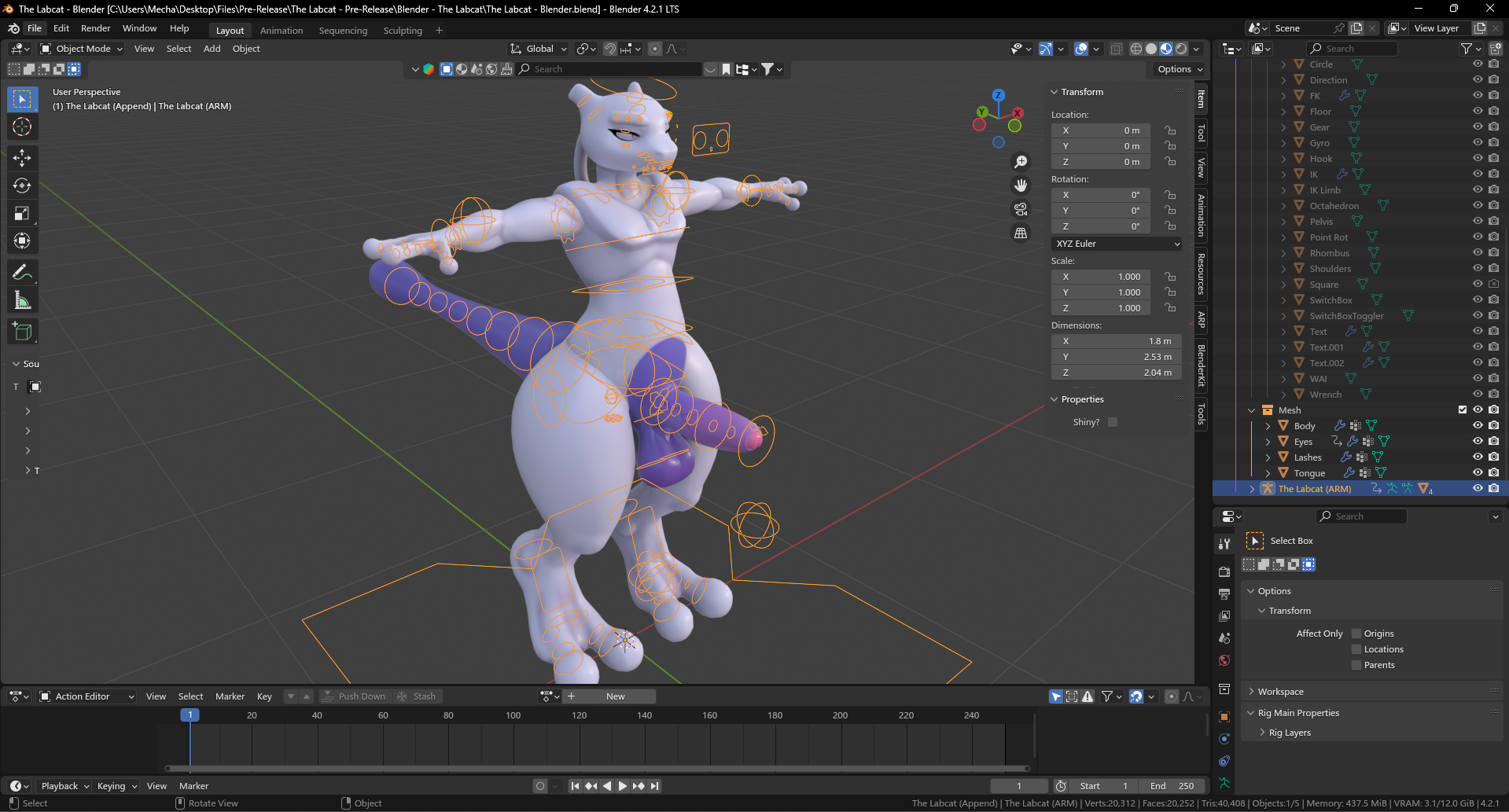
Task: Choose the Annotate pencil tool
Action: tap(22, 273)
